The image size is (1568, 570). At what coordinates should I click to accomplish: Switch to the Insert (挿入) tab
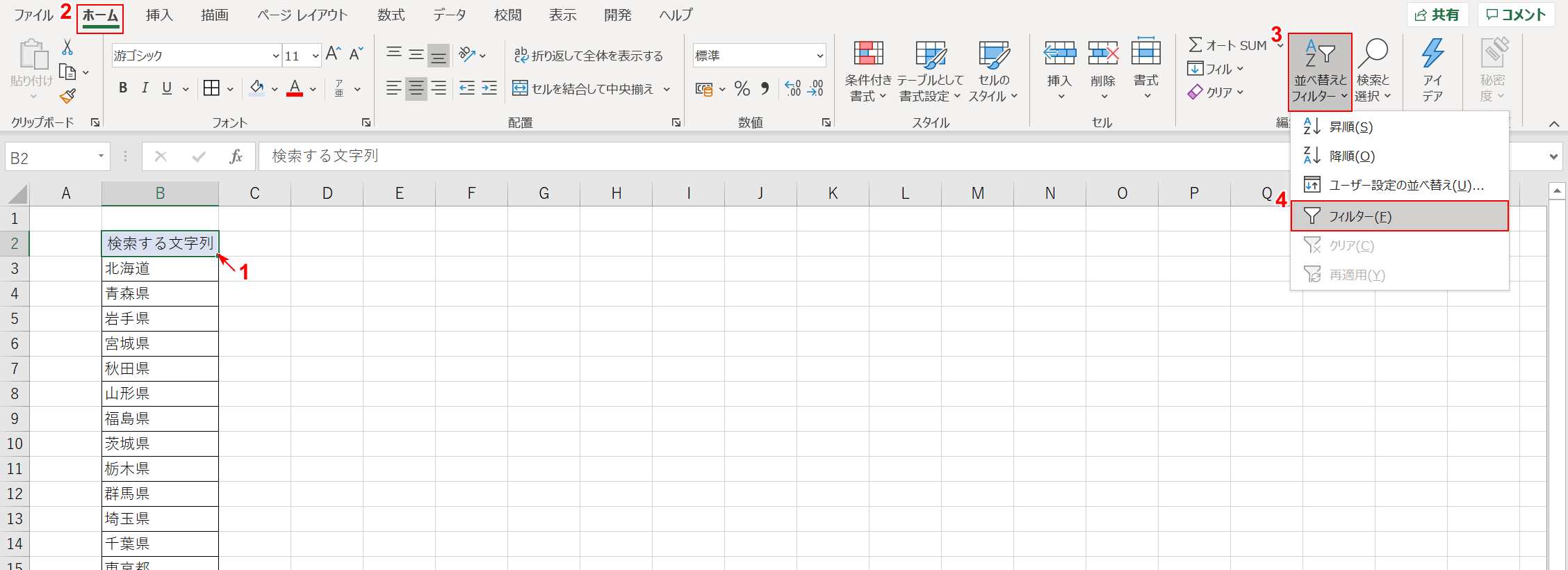click(x=159, y=15)
